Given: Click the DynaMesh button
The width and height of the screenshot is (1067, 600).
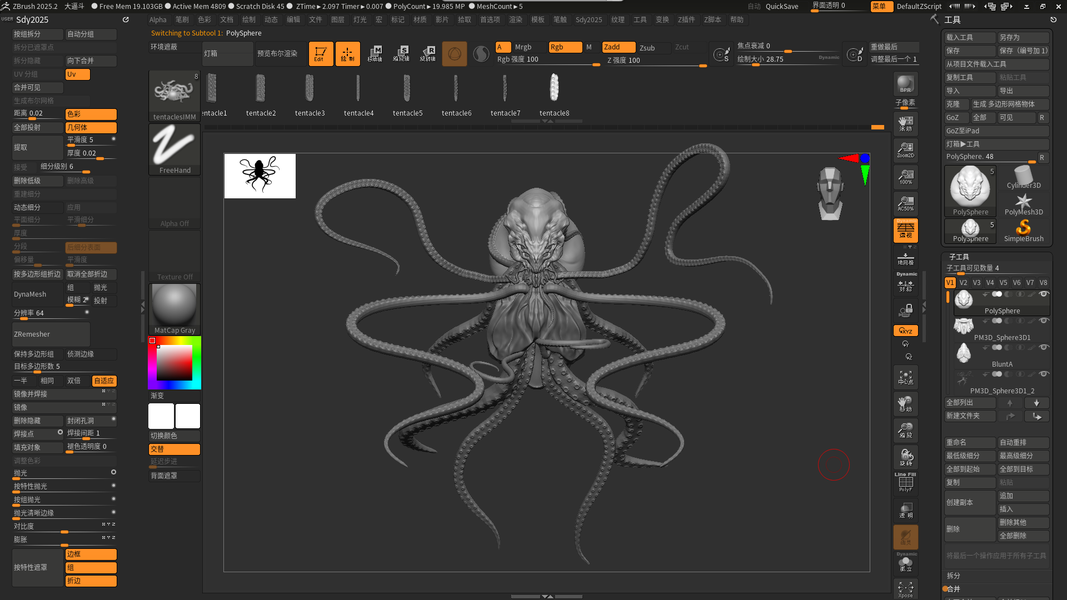Looking at the screenshot, I should pos(30,294).
